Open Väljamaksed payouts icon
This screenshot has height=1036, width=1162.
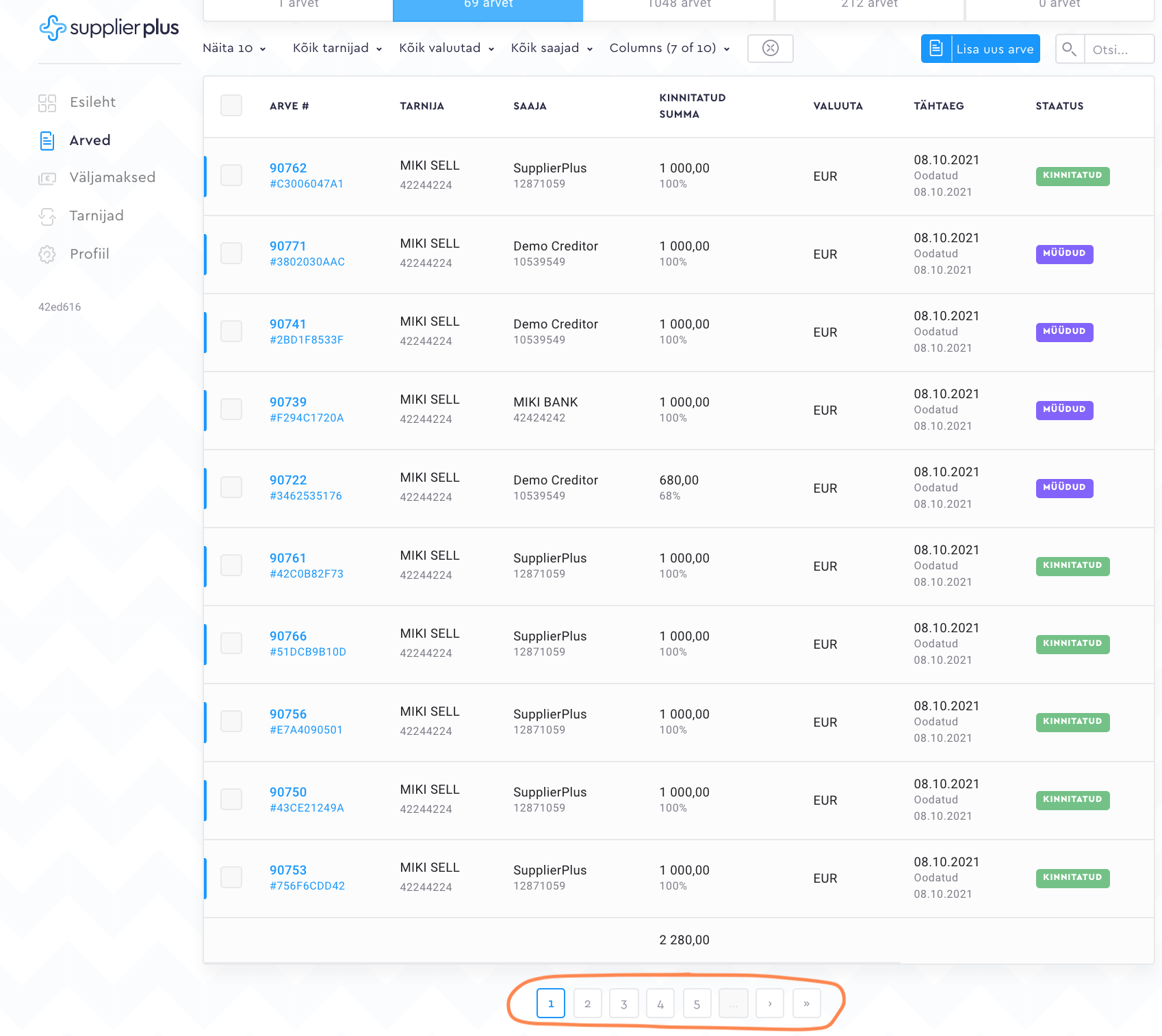47,178
